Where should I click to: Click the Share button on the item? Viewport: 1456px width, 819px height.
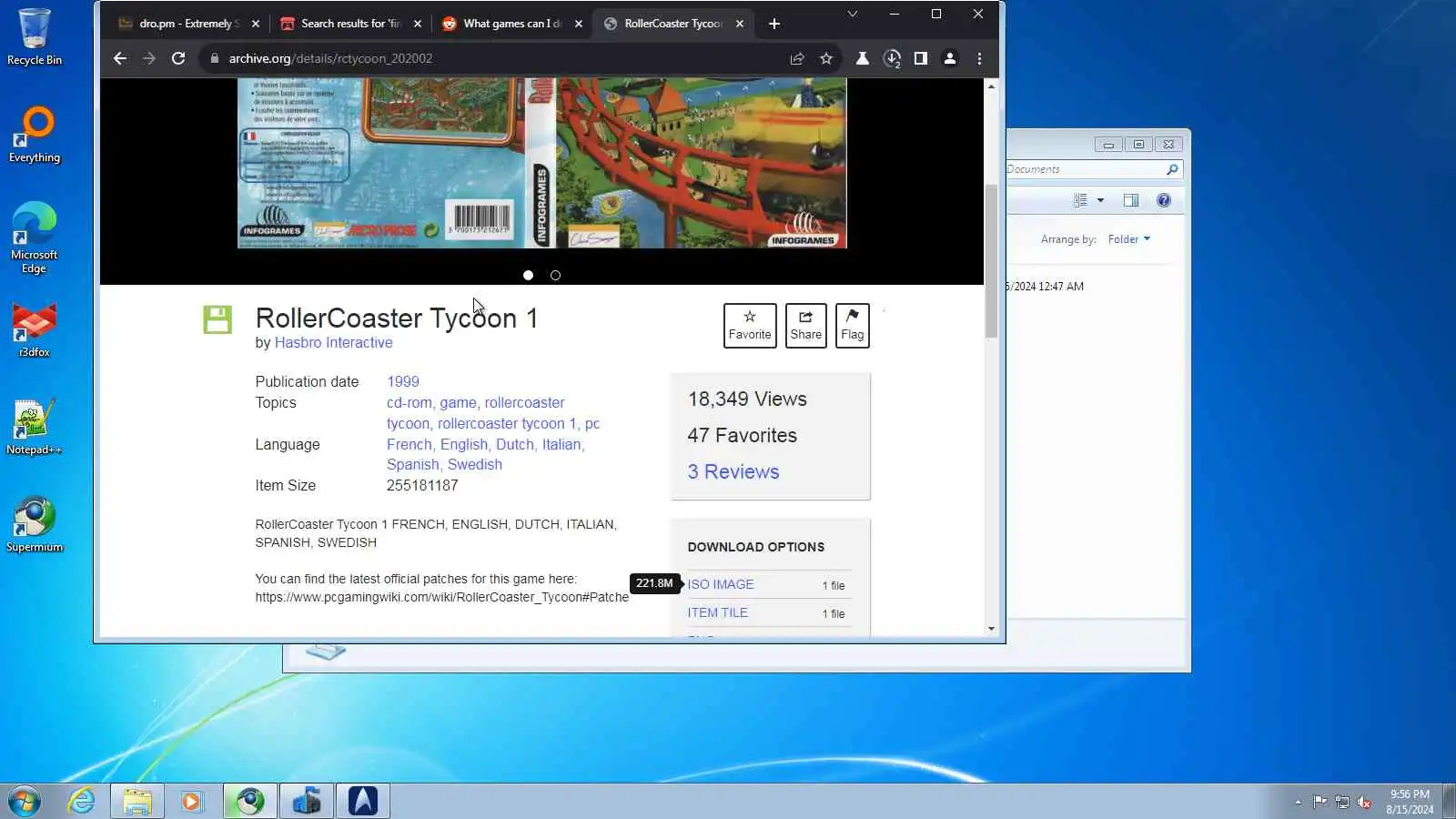coord(806,326)
